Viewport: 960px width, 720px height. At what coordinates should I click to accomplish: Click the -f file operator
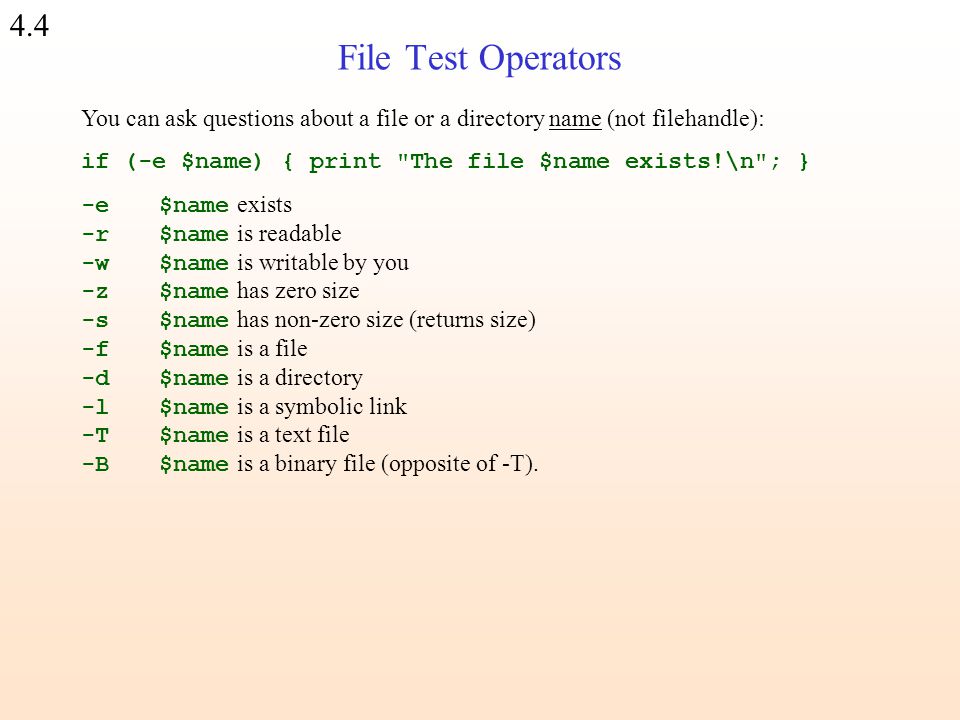click(x=96, y=349)
